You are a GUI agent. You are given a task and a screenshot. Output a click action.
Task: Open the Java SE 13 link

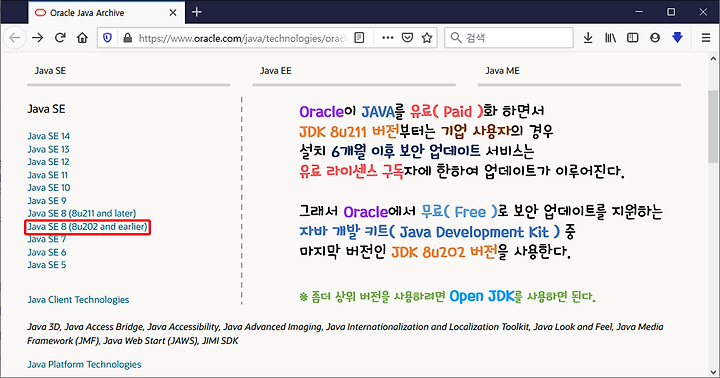pos(48,149)
